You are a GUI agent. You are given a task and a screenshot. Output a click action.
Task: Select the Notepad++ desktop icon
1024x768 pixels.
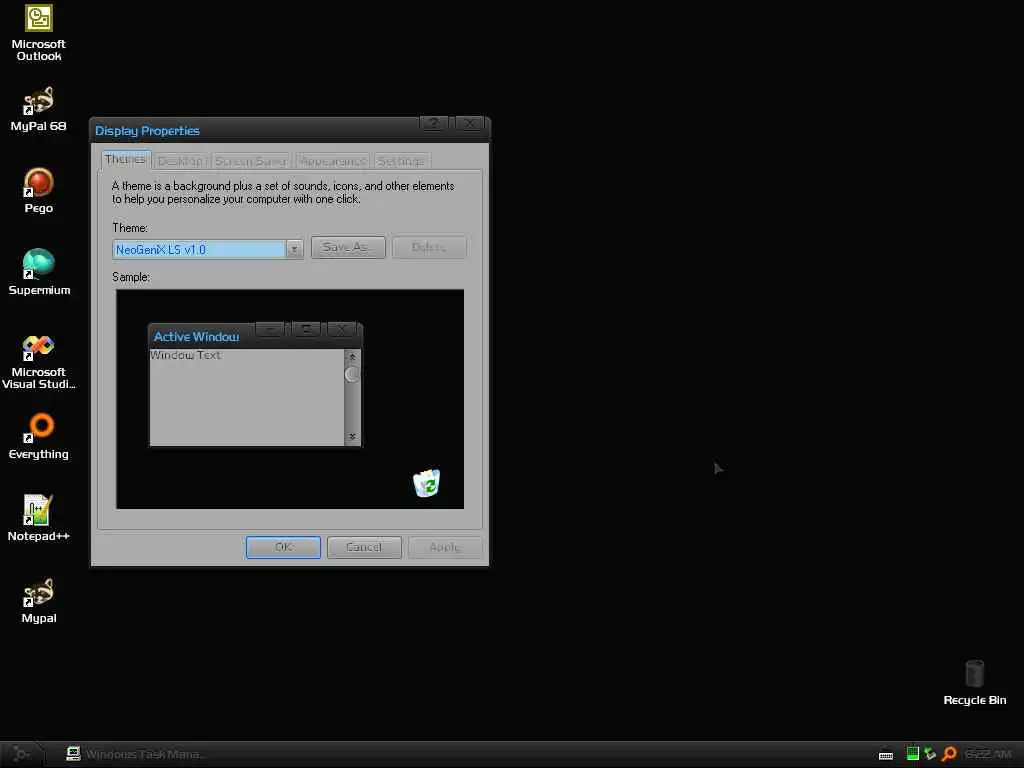[39, 519]
